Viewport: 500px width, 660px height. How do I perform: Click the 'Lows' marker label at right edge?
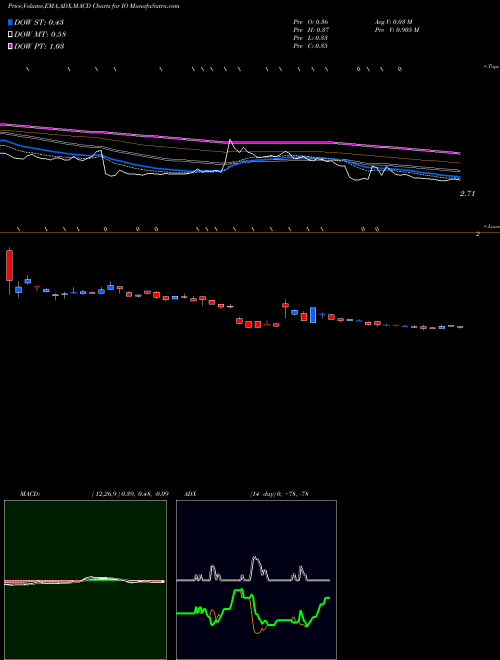[x=492, y=226]
